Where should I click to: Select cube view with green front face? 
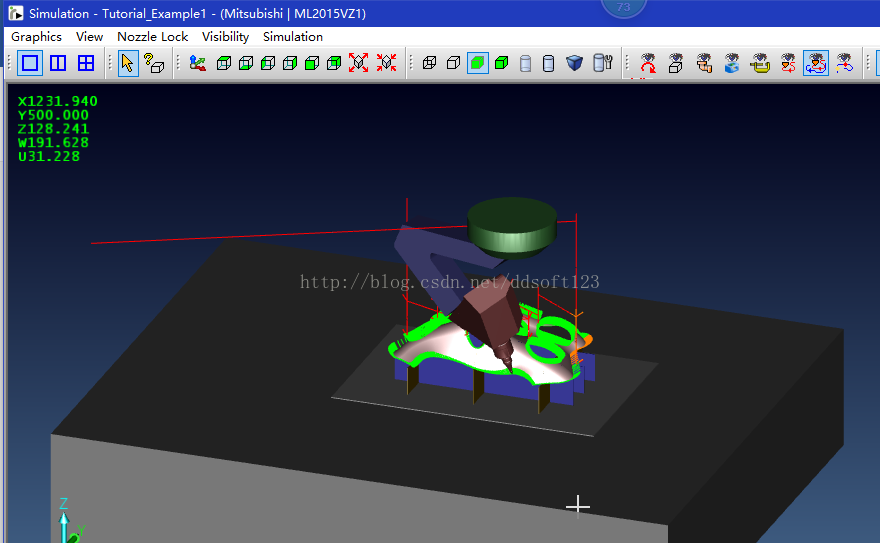312,63
